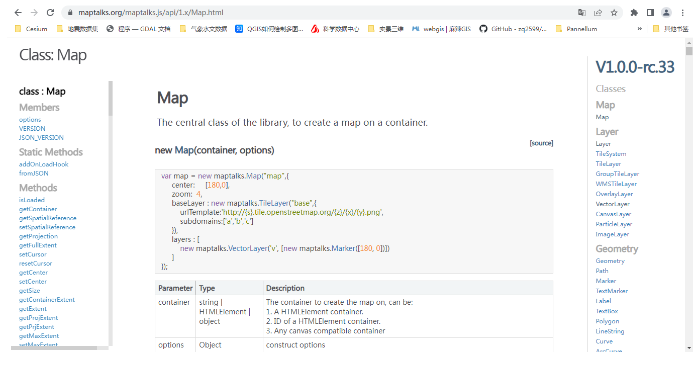Open the Layer class link

(x=603, y=144)
